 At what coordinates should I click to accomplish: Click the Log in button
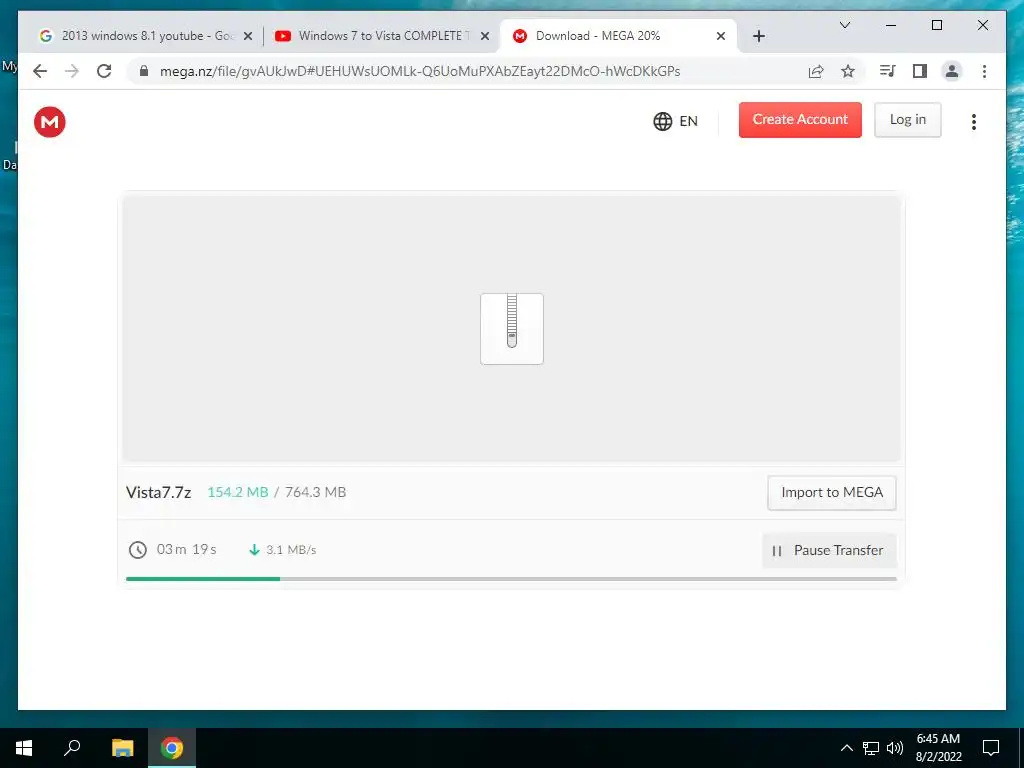click(908, 120)
